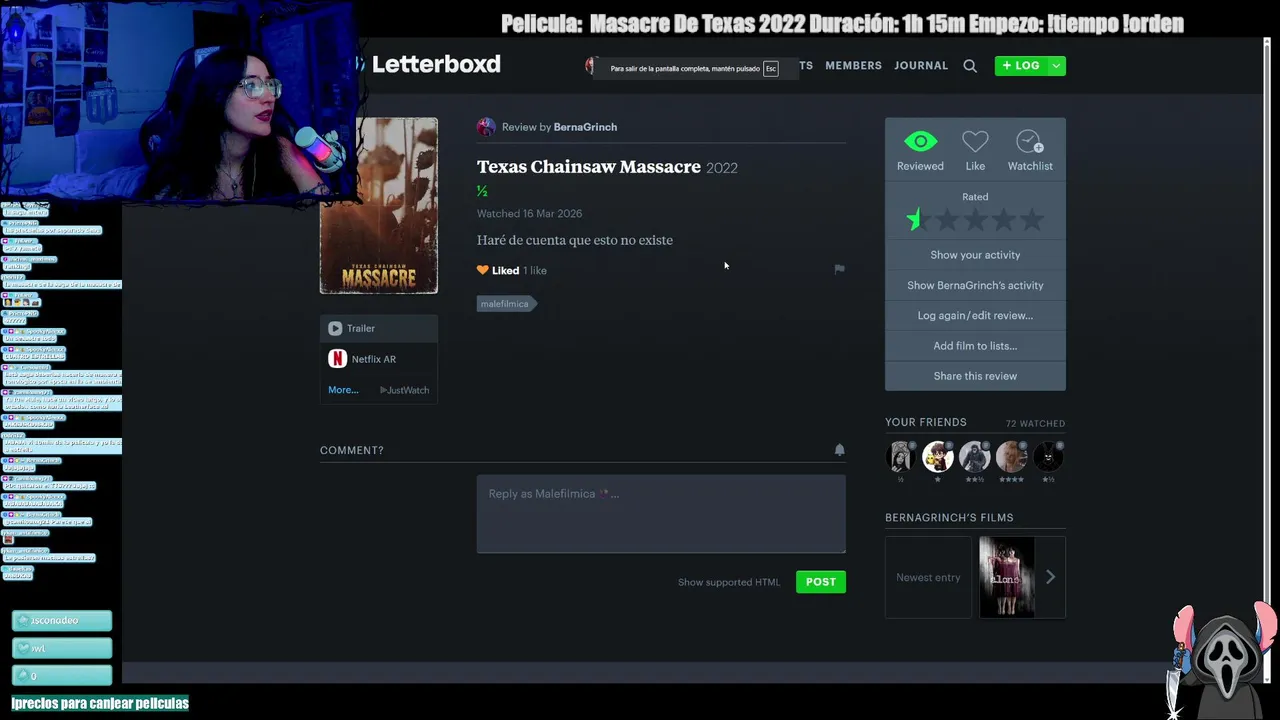The image size is (1280, 720).
Task: Open the malefilmica tag
Action: [506, 304]
